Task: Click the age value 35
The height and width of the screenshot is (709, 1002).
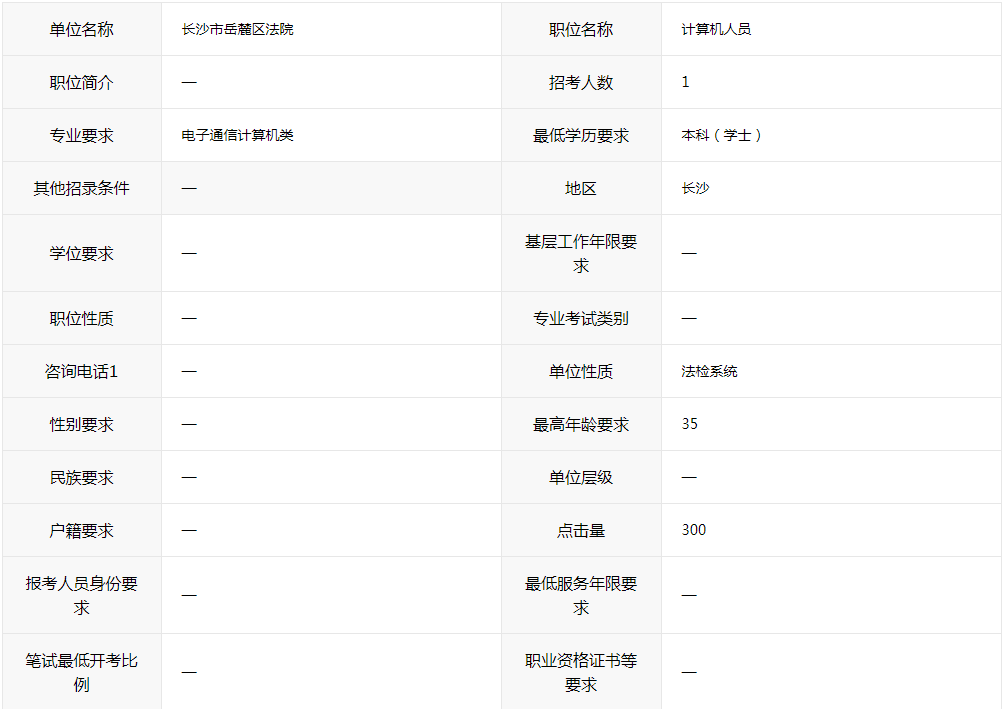Action: coord(690,424)
